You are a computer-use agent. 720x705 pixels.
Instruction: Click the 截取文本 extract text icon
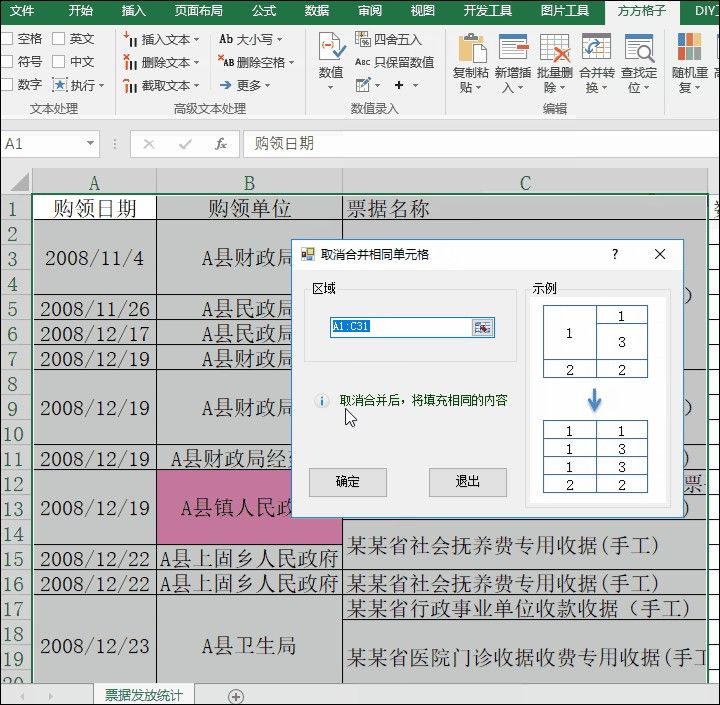(130, 85)
